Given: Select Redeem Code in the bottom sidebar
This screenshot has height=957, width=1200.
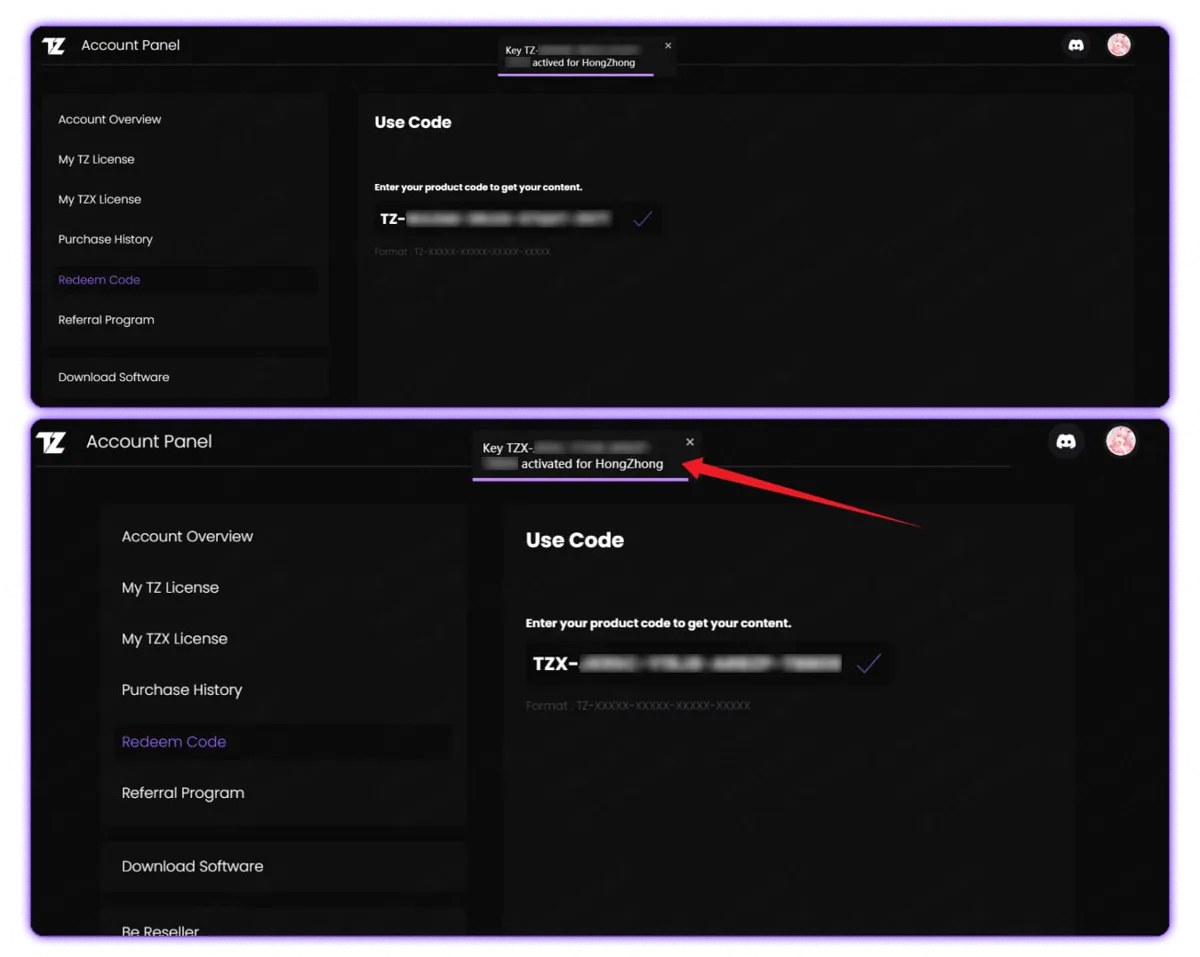Looking at the screenshot, I should 174,742.
